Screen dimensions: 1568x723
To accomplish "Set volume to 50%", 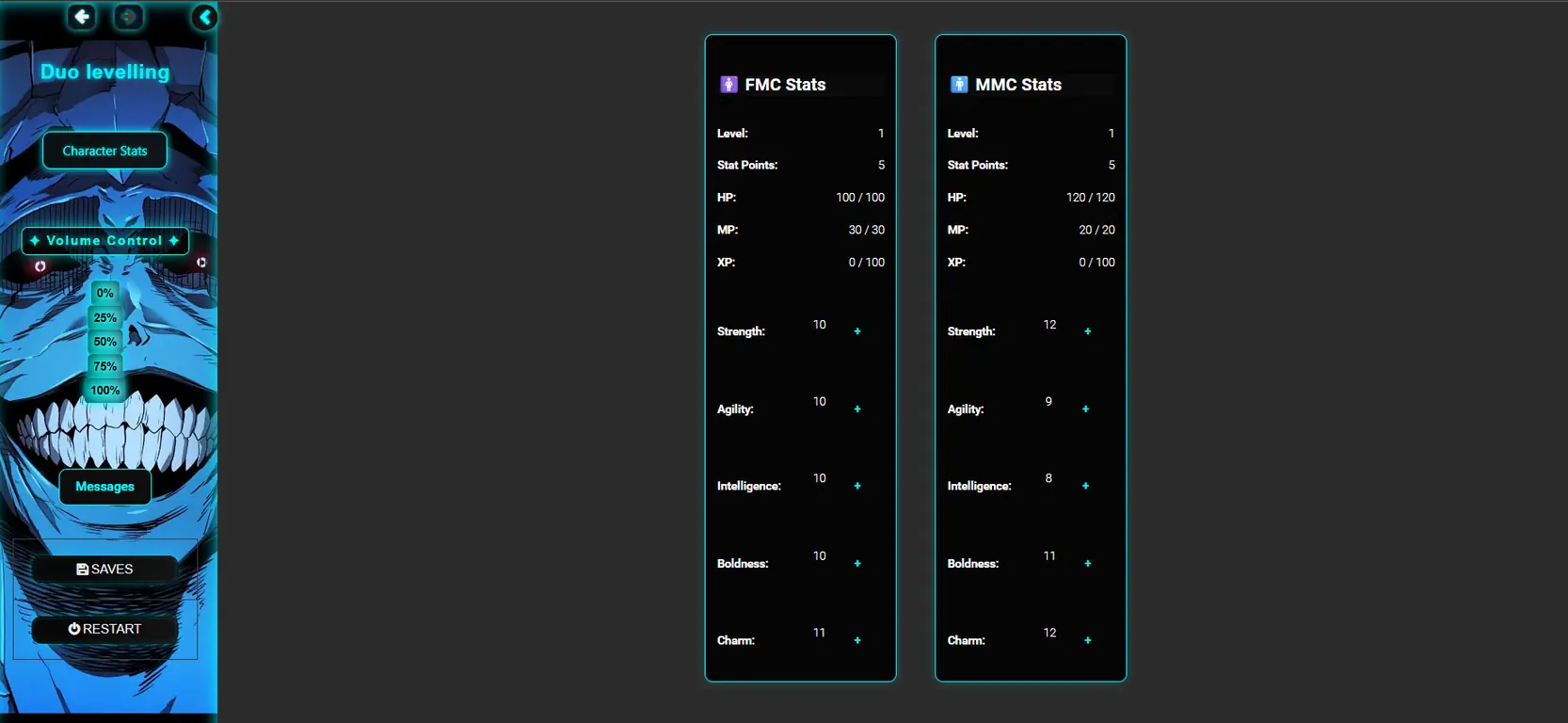I will 104,342.
